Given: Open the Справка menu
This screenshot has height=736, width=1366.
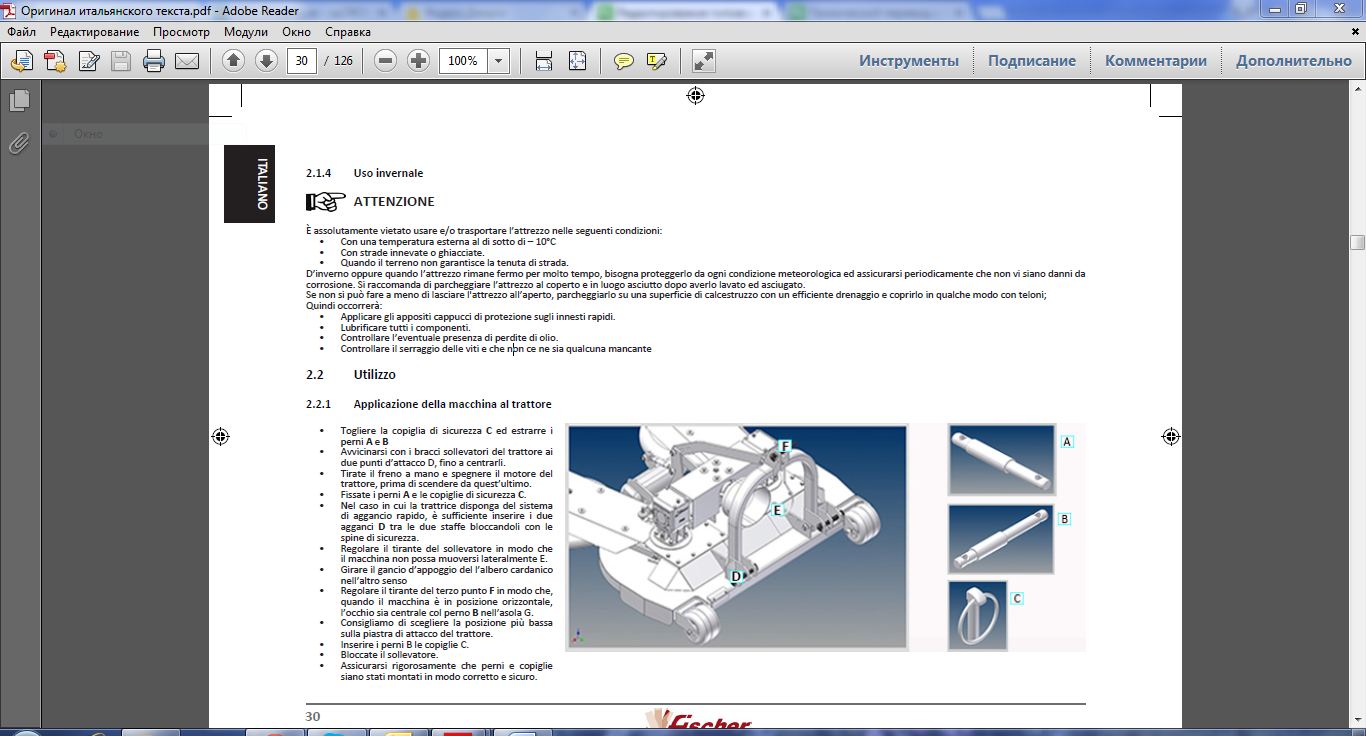Looking at the screenshot, I should click(348, 32).
